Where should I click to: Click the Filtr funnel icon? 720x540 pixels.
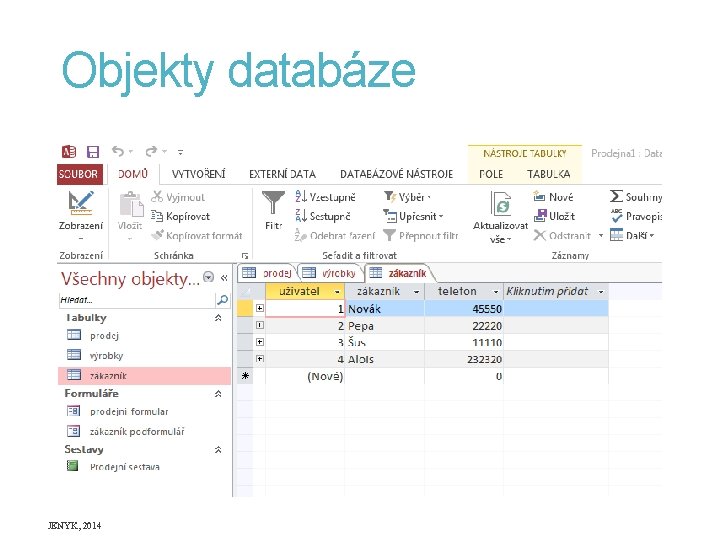coord(273,203)
